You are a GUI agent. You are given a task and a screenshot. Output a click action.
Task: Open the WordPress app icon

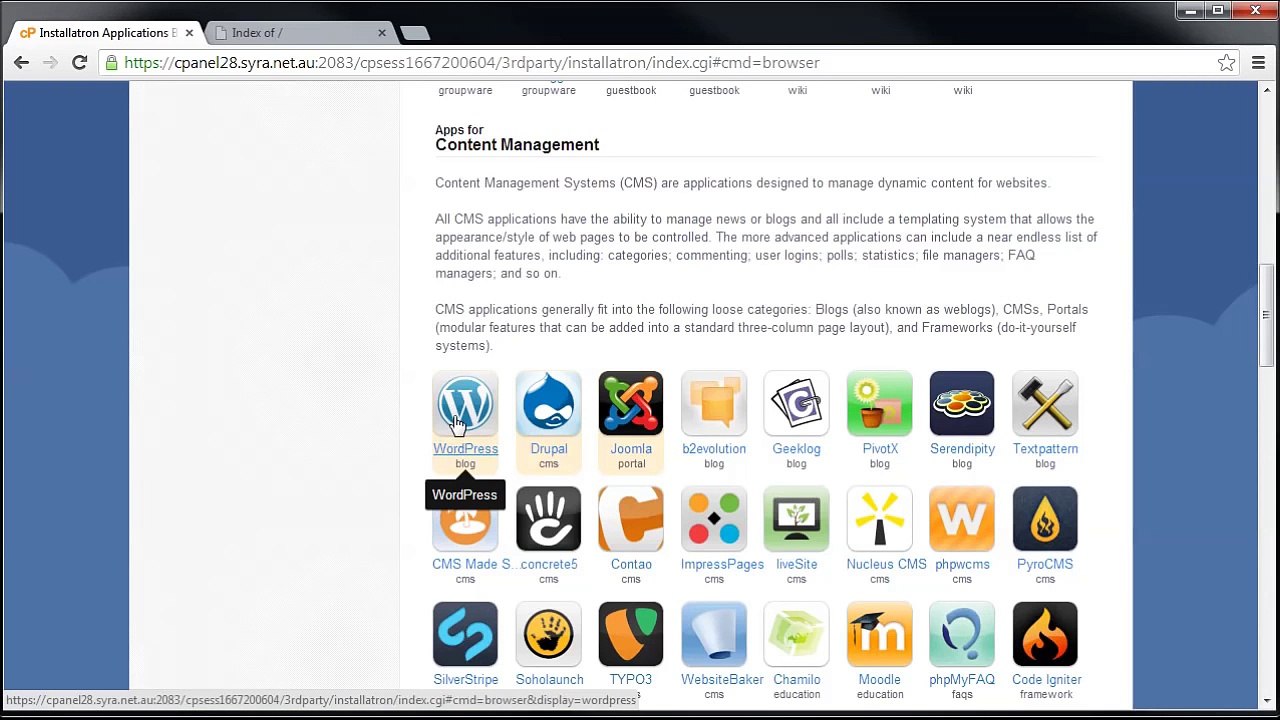point(465,404)
